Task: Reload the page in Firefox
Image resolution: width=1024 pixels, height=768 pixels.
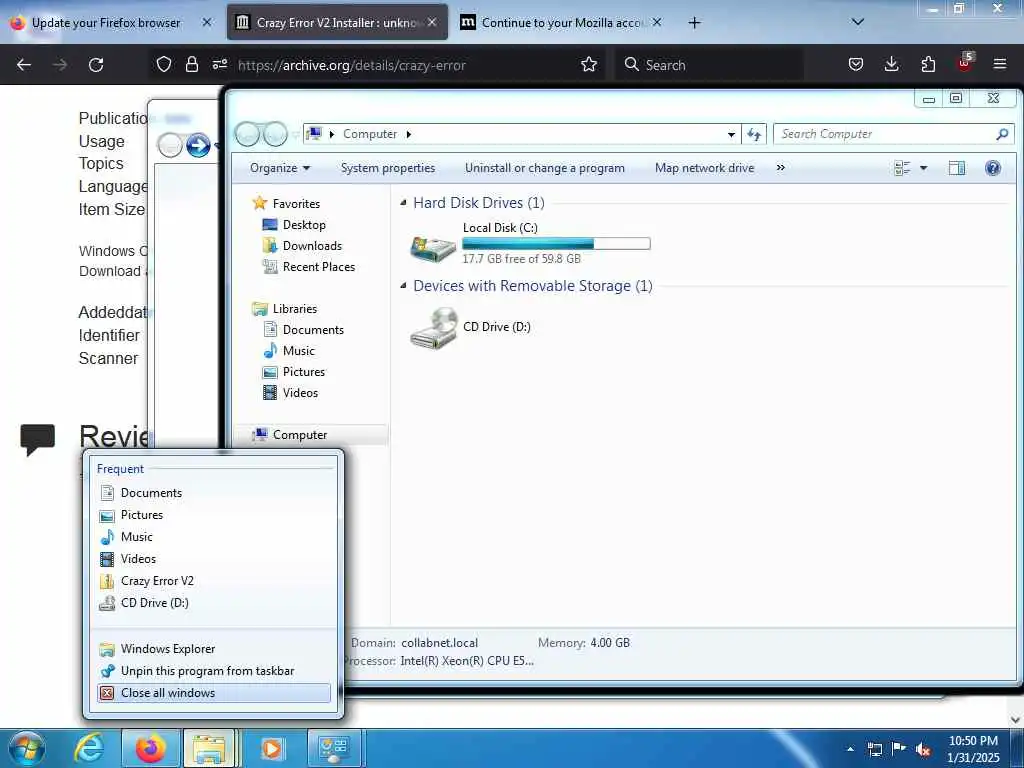Action: click(96, 65)
